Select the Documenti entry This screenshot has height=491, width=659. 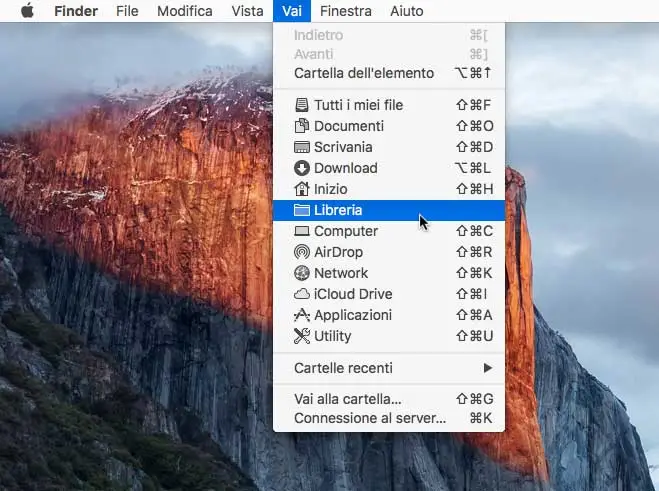click(x=389, y=126)
